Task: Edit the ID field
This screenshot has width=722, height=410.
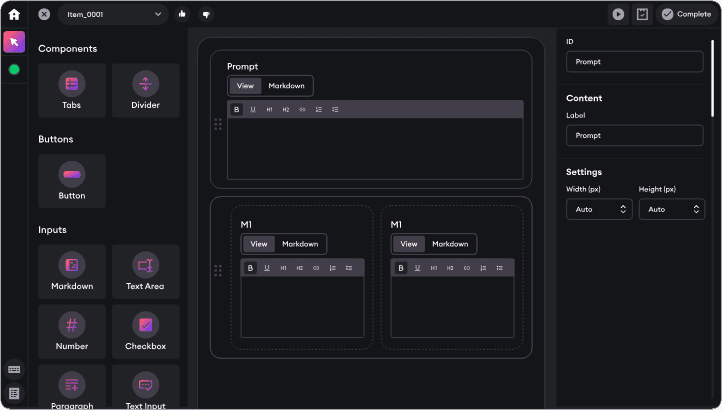Action: click(x=635, y=62)
